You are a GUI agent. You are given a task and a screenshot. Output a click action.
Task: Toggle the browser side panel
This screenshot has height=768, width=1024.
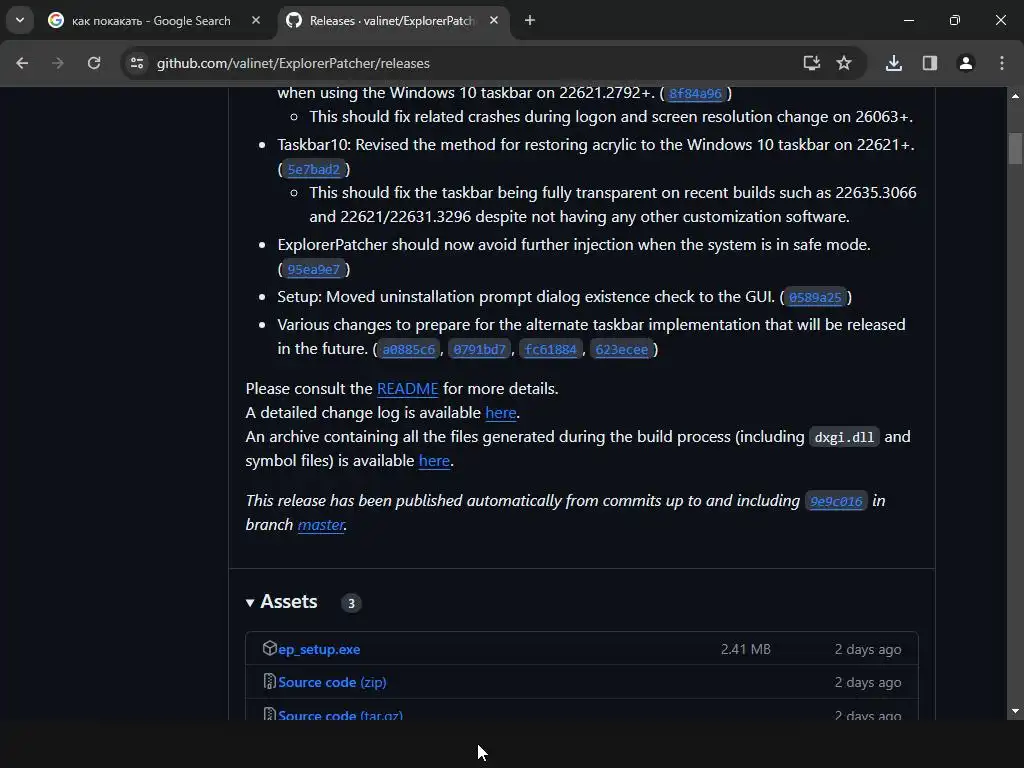[x=929, y=63]
